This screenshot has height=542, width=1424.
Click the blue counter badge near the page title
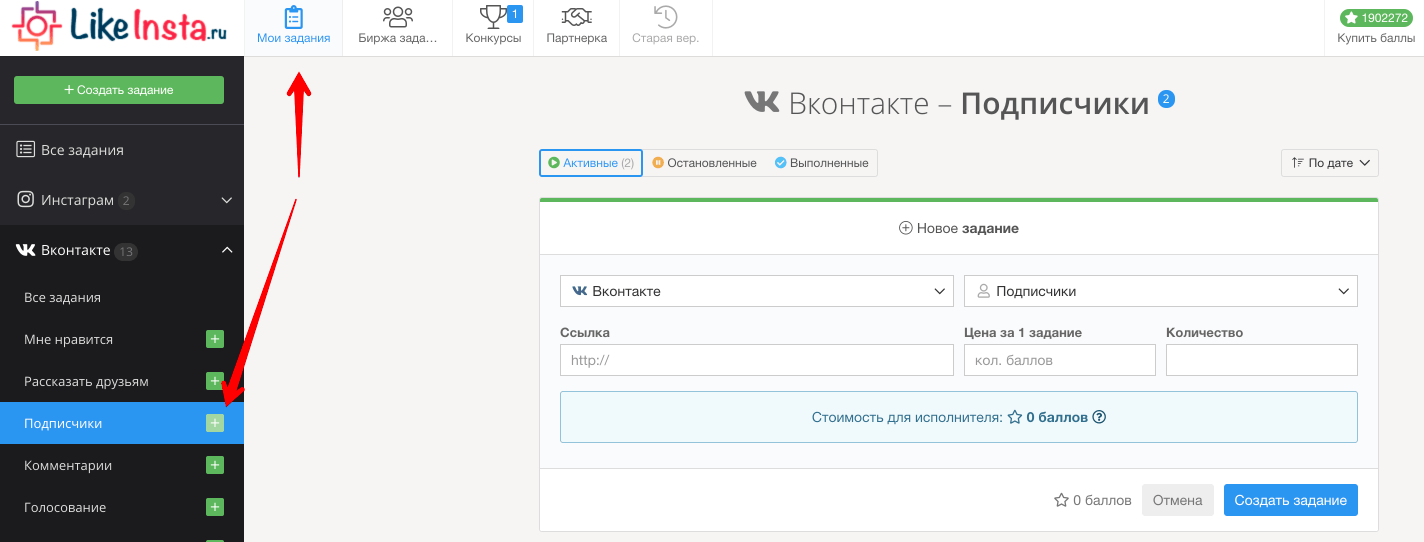tap(1166, 99)
